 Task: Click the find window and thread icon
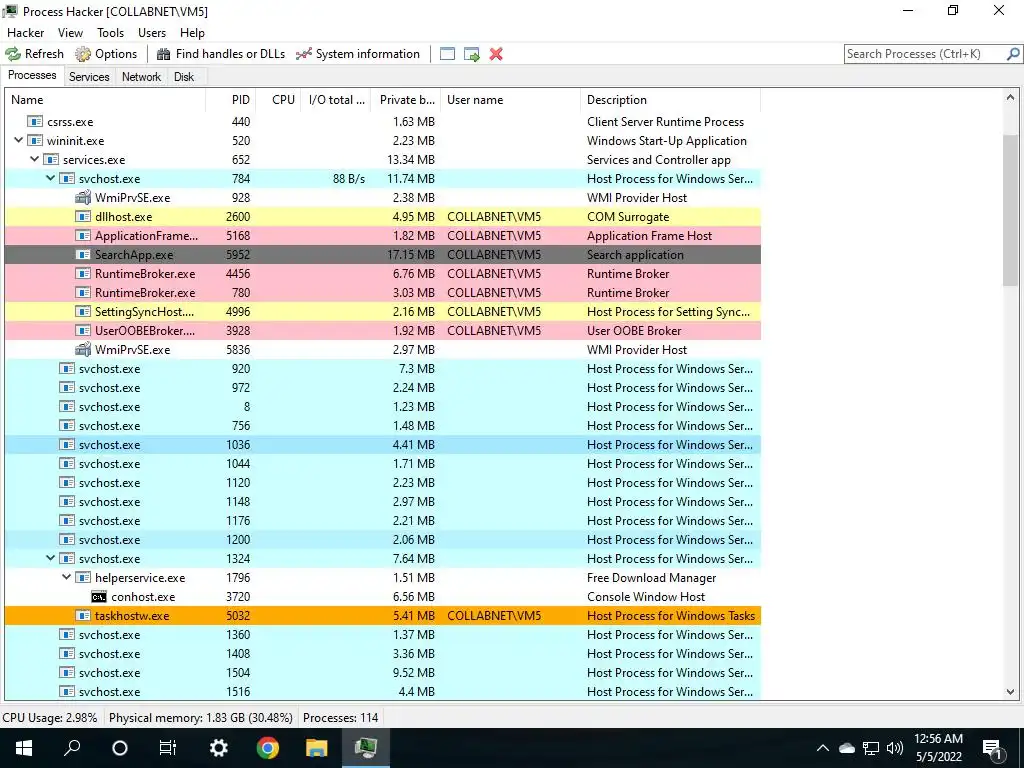pyautogui.click(x=472, y=54)
